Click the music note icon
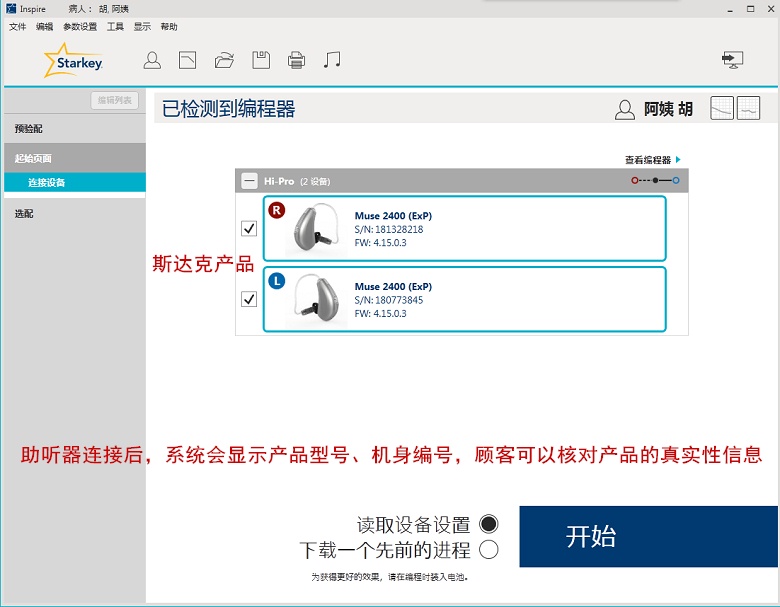The width and height of the screenshot is (780, 607). pos(332,60)
